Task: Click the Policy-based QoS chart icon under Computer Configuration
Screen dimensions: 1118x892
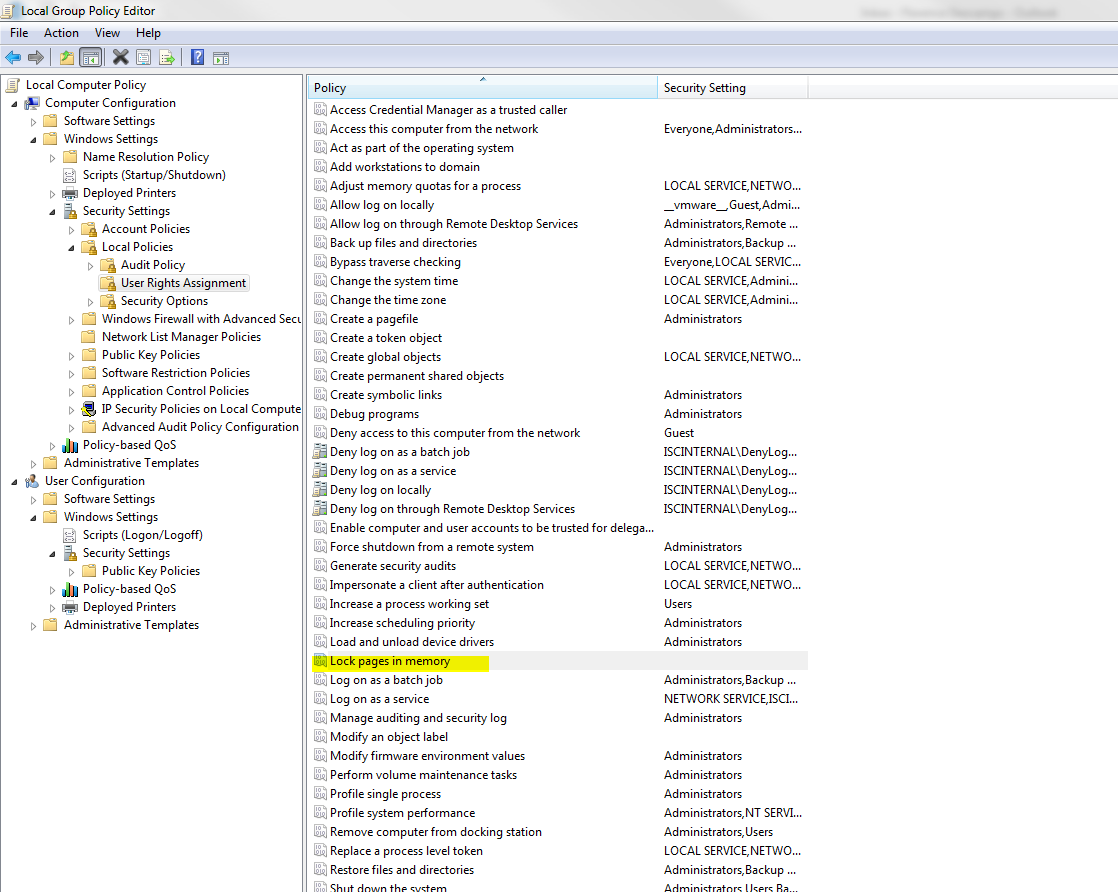Action: 70,446
